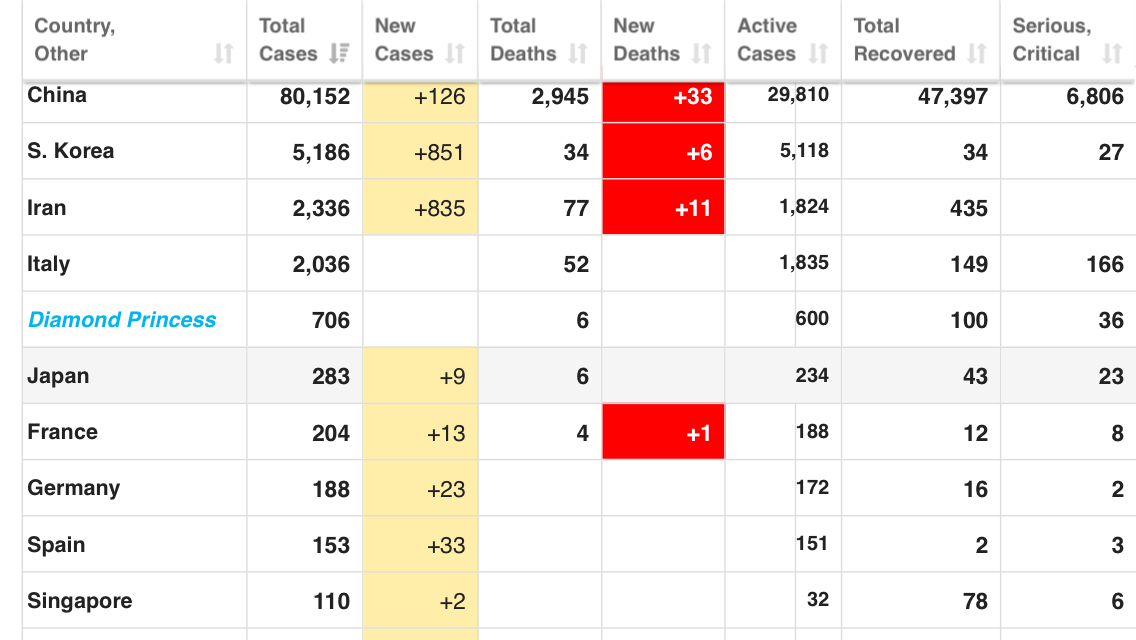Click China's total recovered value 47,397
This screenshot has height=640, width=1136.
pyautogui.click(x=952, y=97)
